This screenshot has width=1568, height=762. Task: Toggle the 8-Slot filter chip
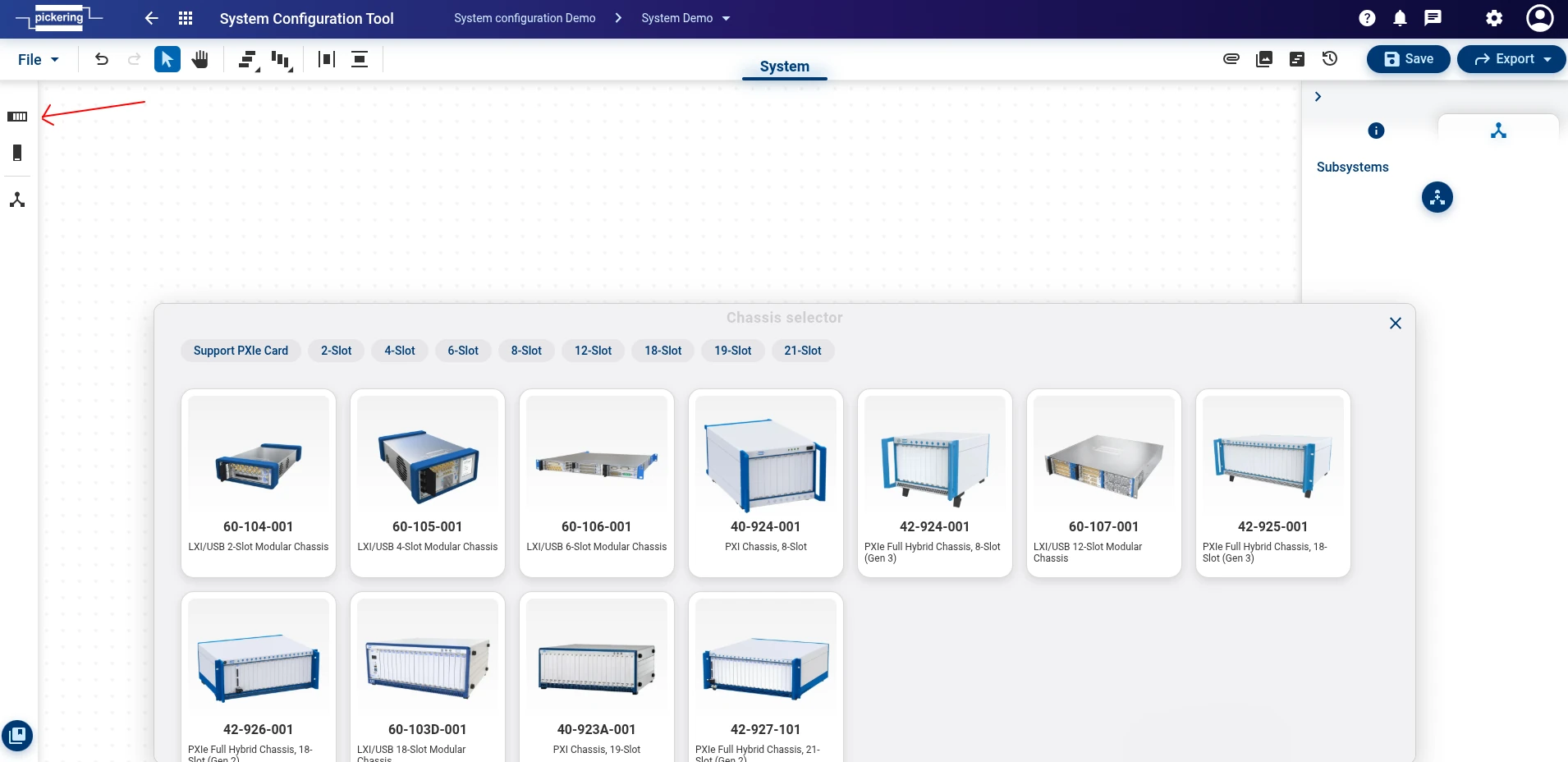[526, 351]
